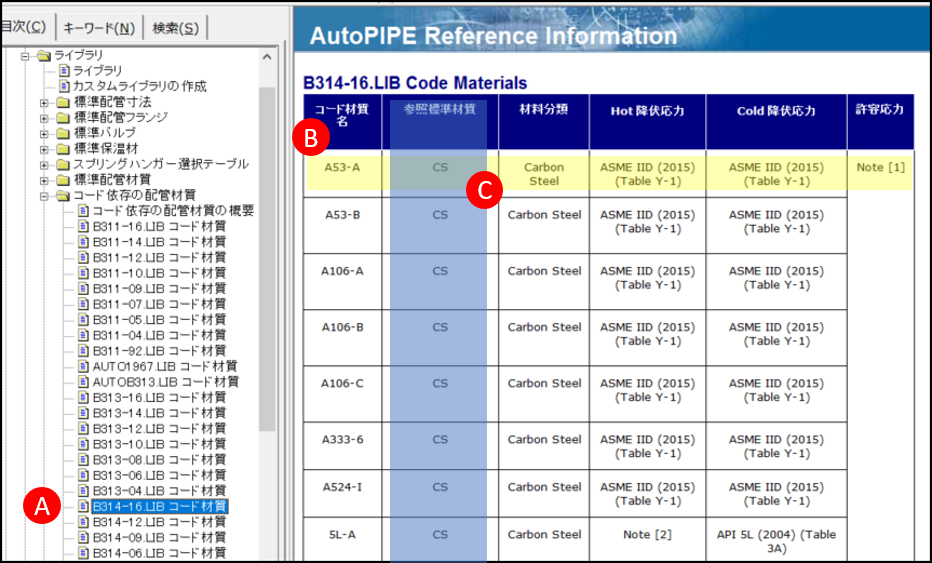The height and width of the screenshot is (563, 932).
Task: Switch to the キーワード(N) tab
Action: tap(99, 27)
